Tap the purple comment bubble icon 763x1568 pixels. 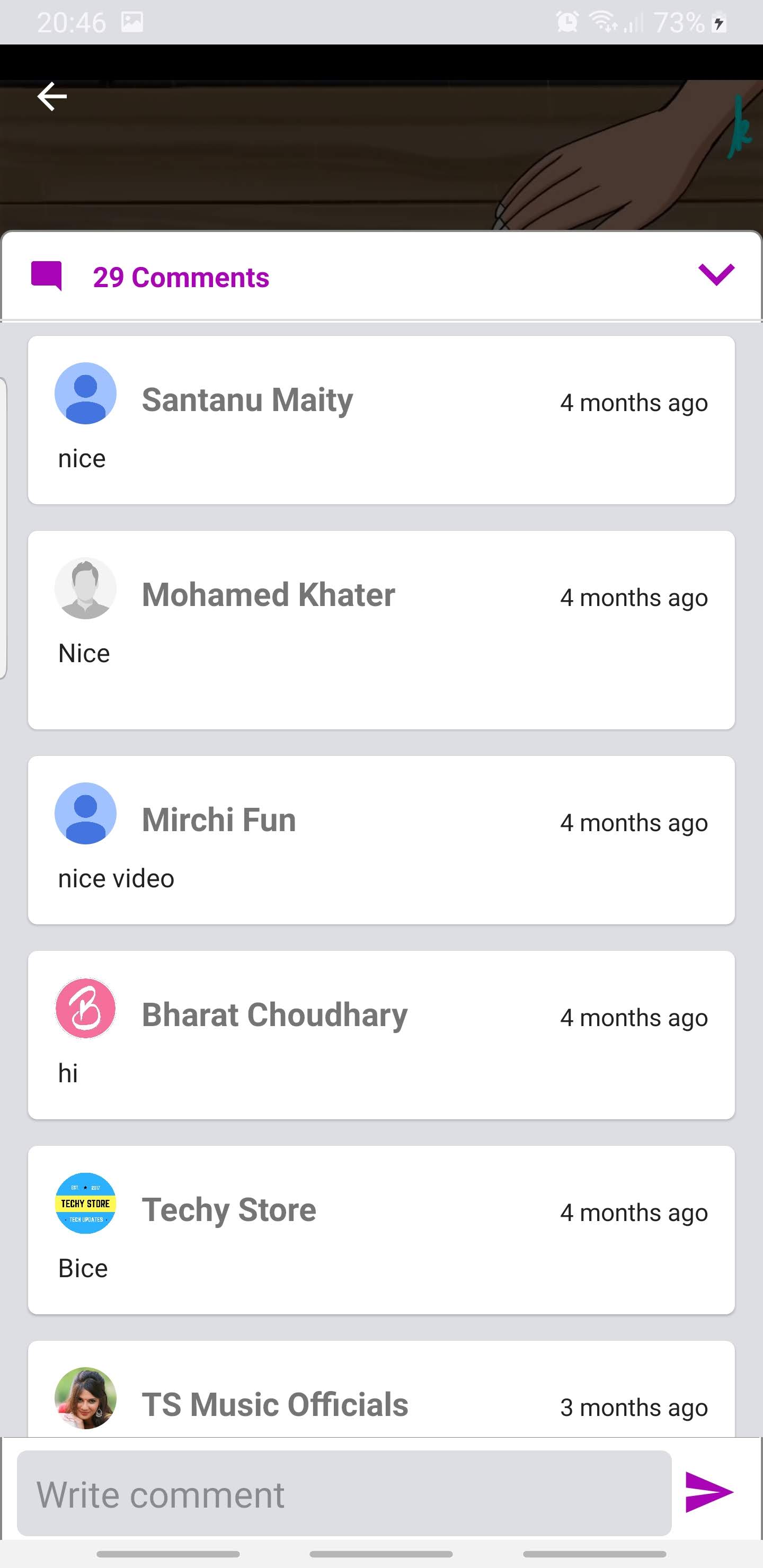[x=46, y=277]
